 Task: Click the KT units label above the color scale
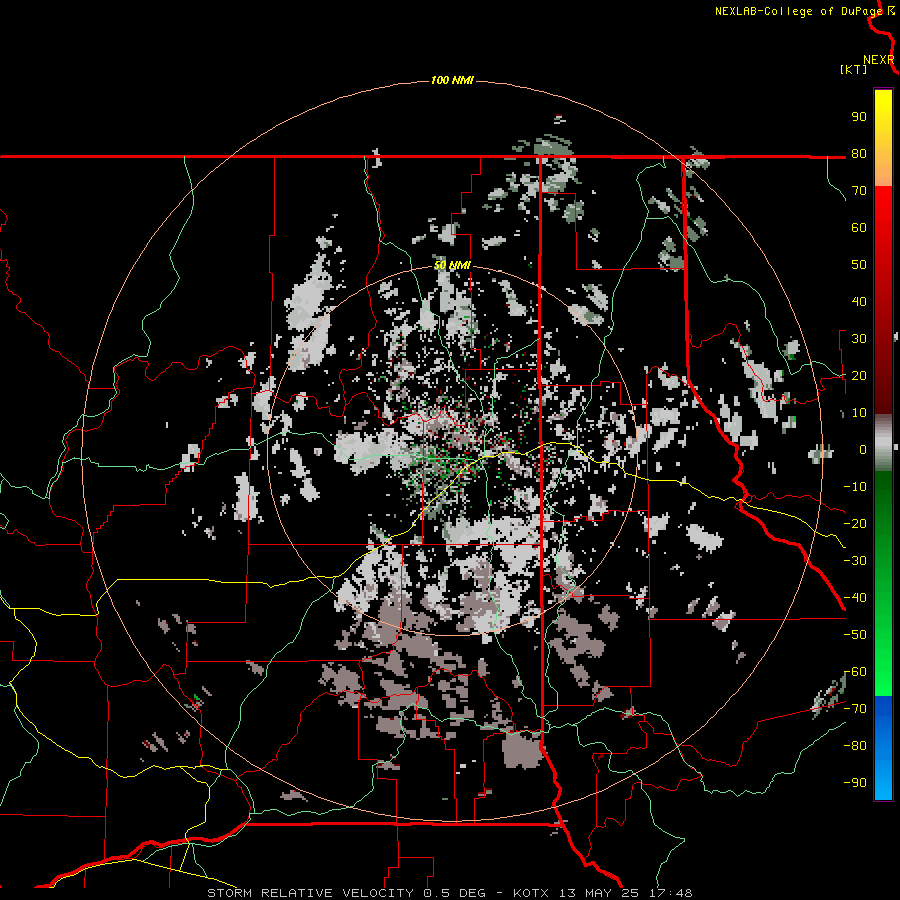pyautogui.click(x=853, y=69)
